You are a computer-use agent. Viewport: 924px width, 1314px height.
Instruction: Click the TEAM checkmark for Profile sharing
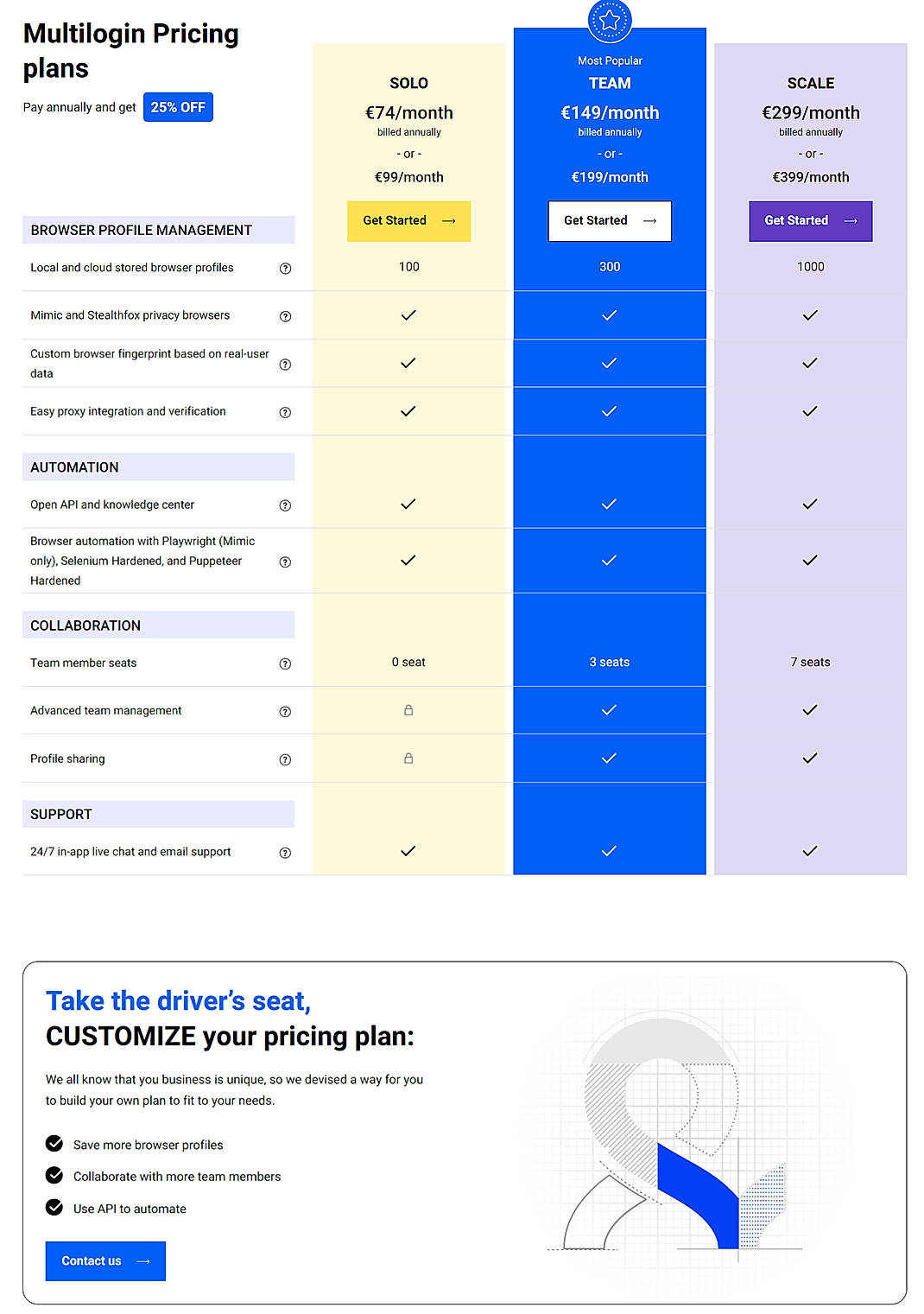tap(609, 758)
